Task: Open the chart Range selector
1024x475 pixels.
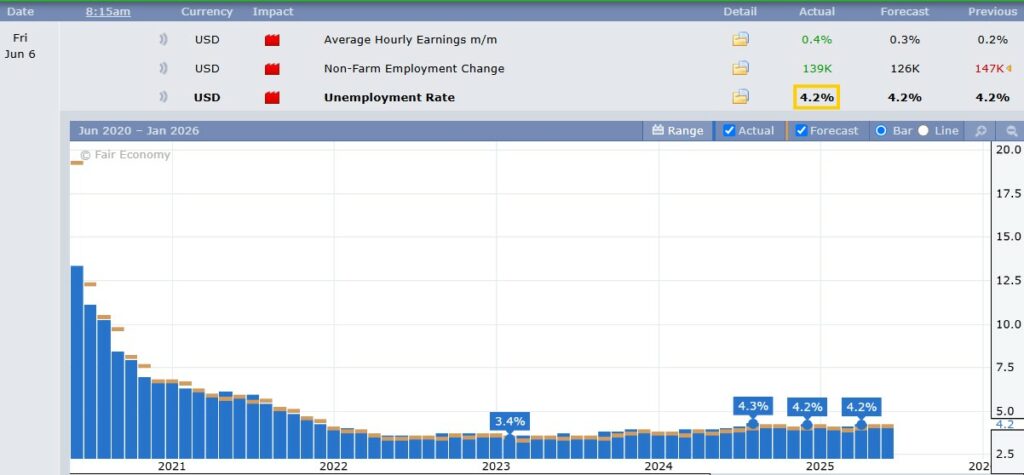Action: click(677, 131)
